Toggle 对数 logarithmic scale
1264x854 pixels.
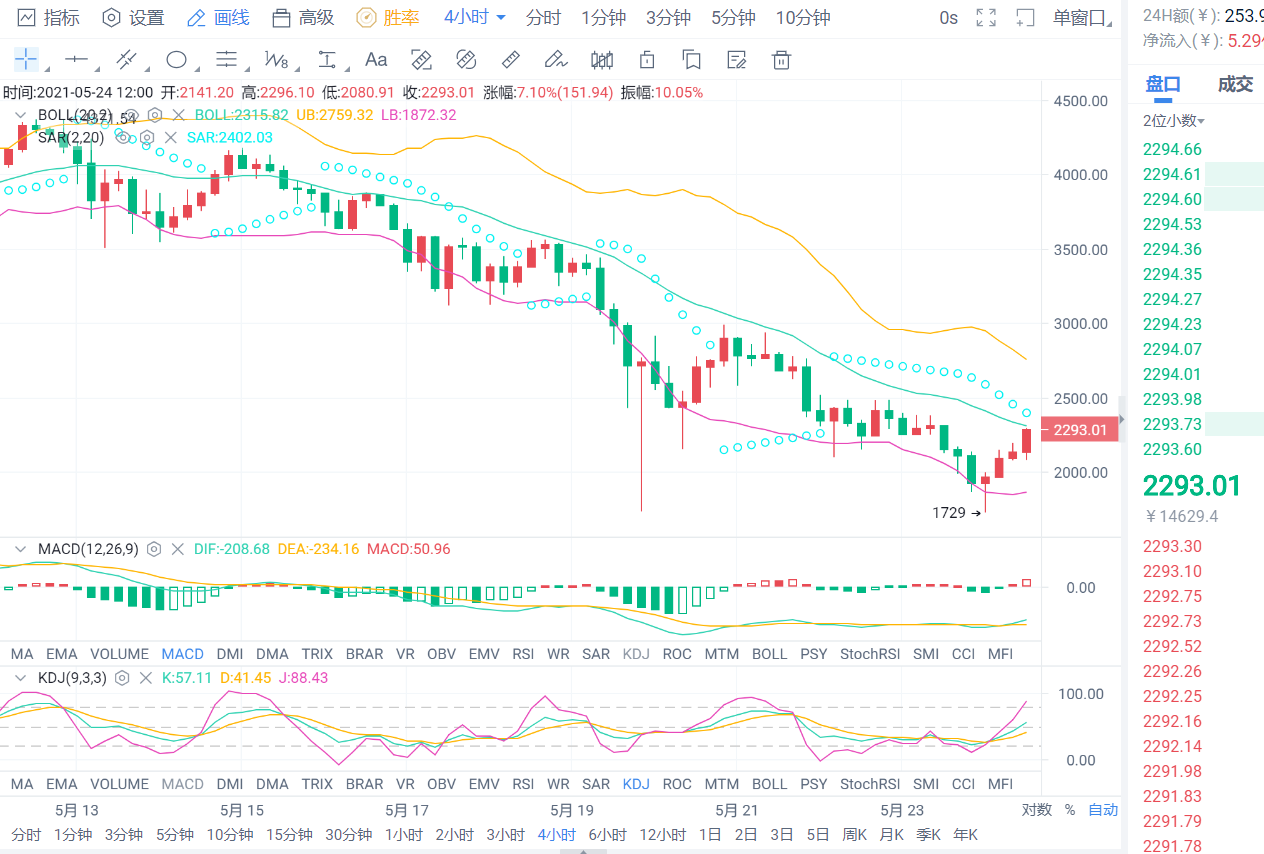[x=1036, y=810]
